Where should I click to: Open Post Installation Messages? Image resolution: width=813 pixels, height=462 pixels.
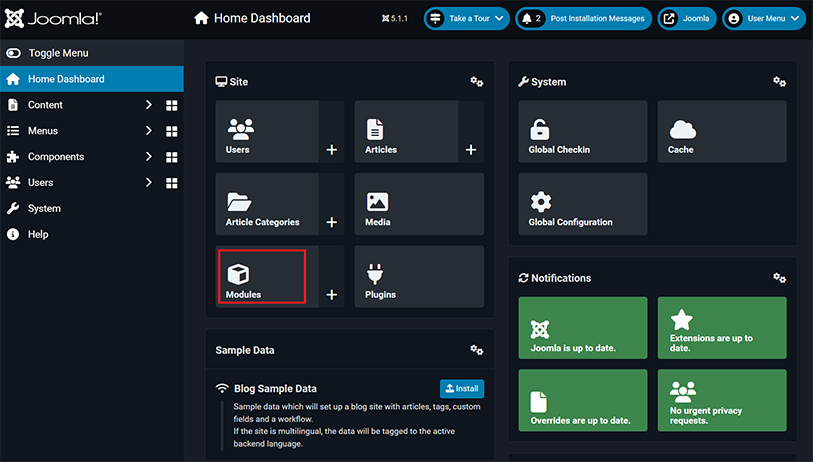584,19
